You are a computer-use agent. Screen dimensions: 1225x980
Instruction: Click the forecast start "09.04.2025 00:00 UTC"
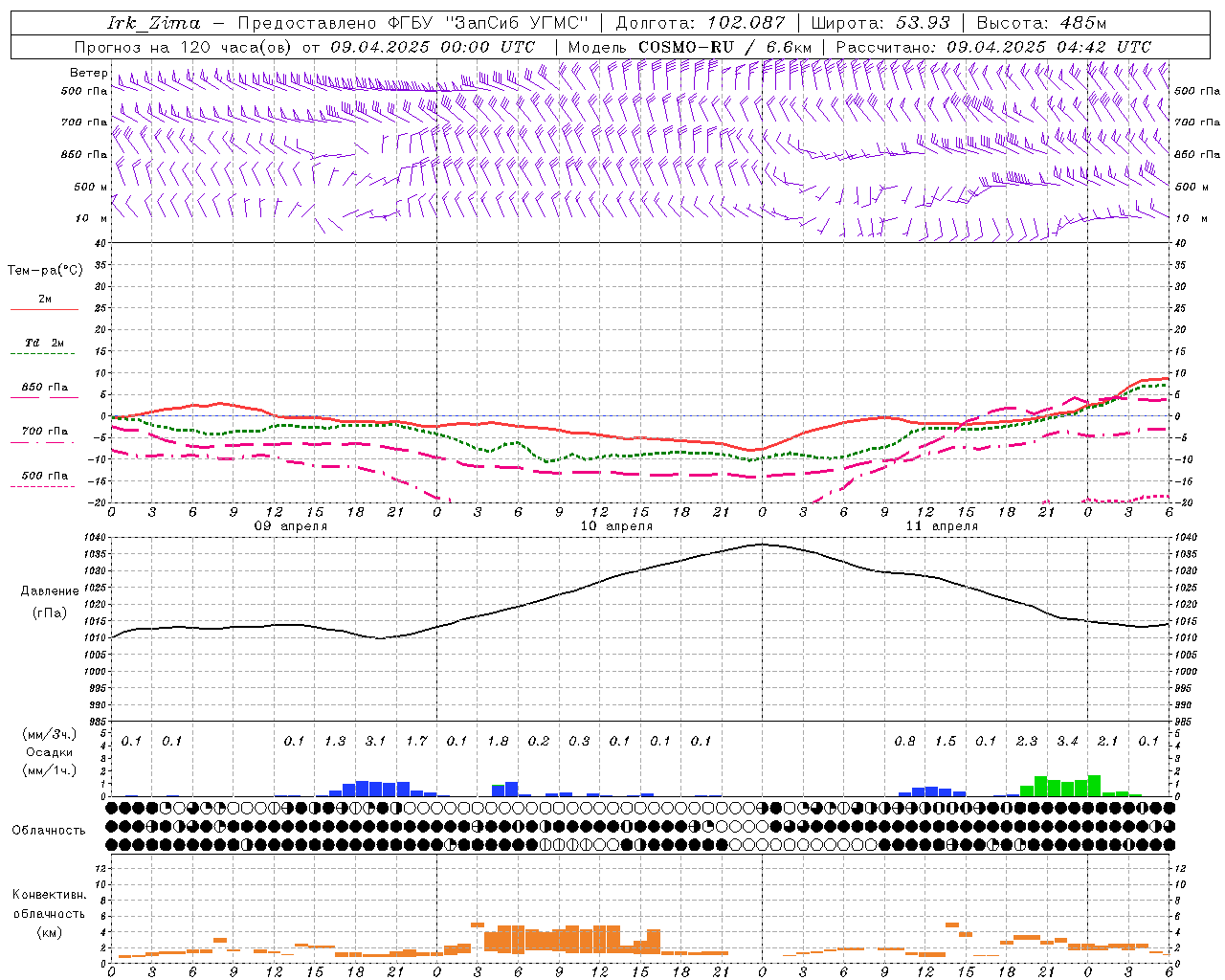[433, 47]
